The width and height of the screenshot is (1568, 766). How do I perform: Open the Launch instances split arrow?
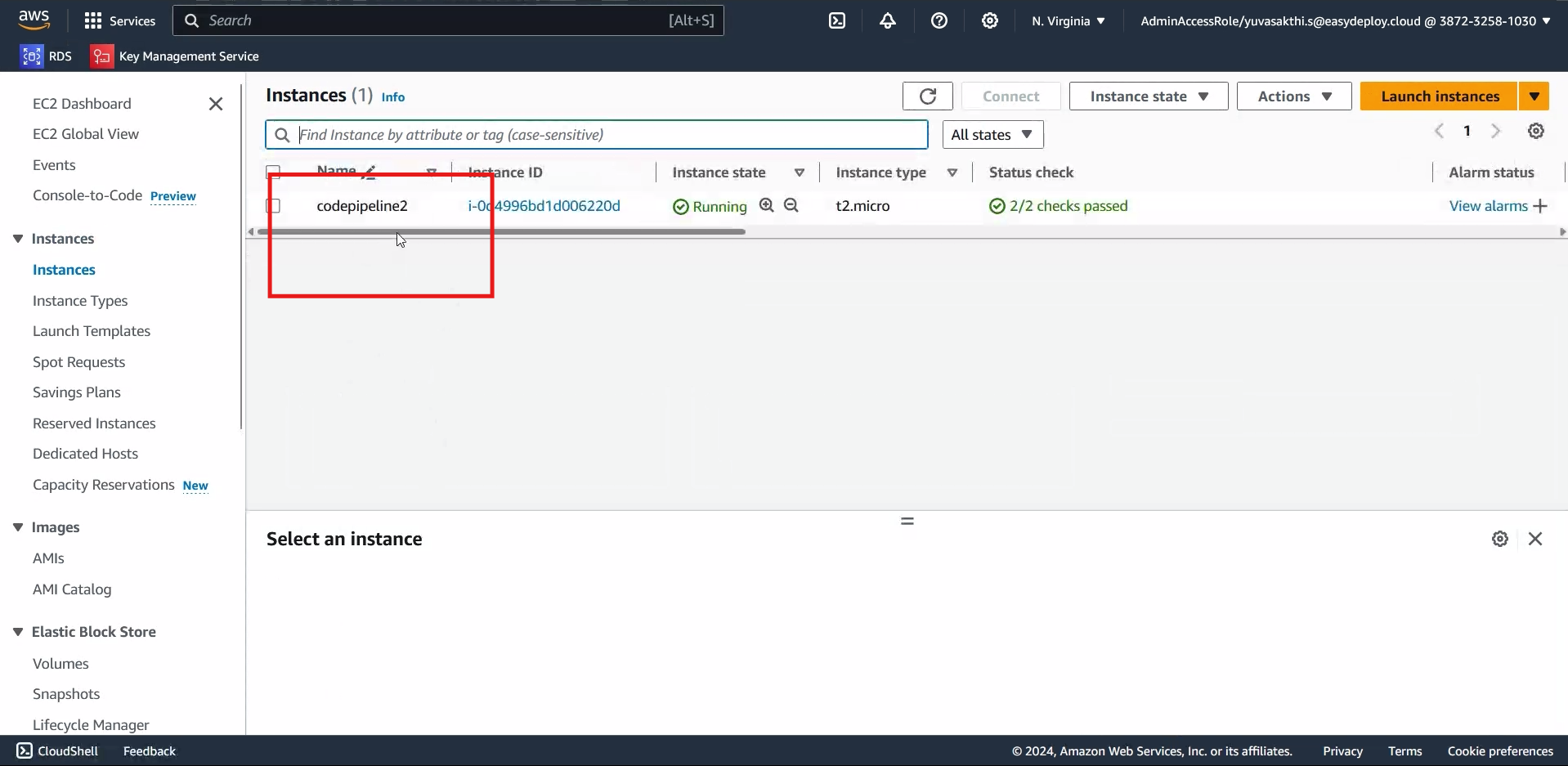[x=1534, y=96]
